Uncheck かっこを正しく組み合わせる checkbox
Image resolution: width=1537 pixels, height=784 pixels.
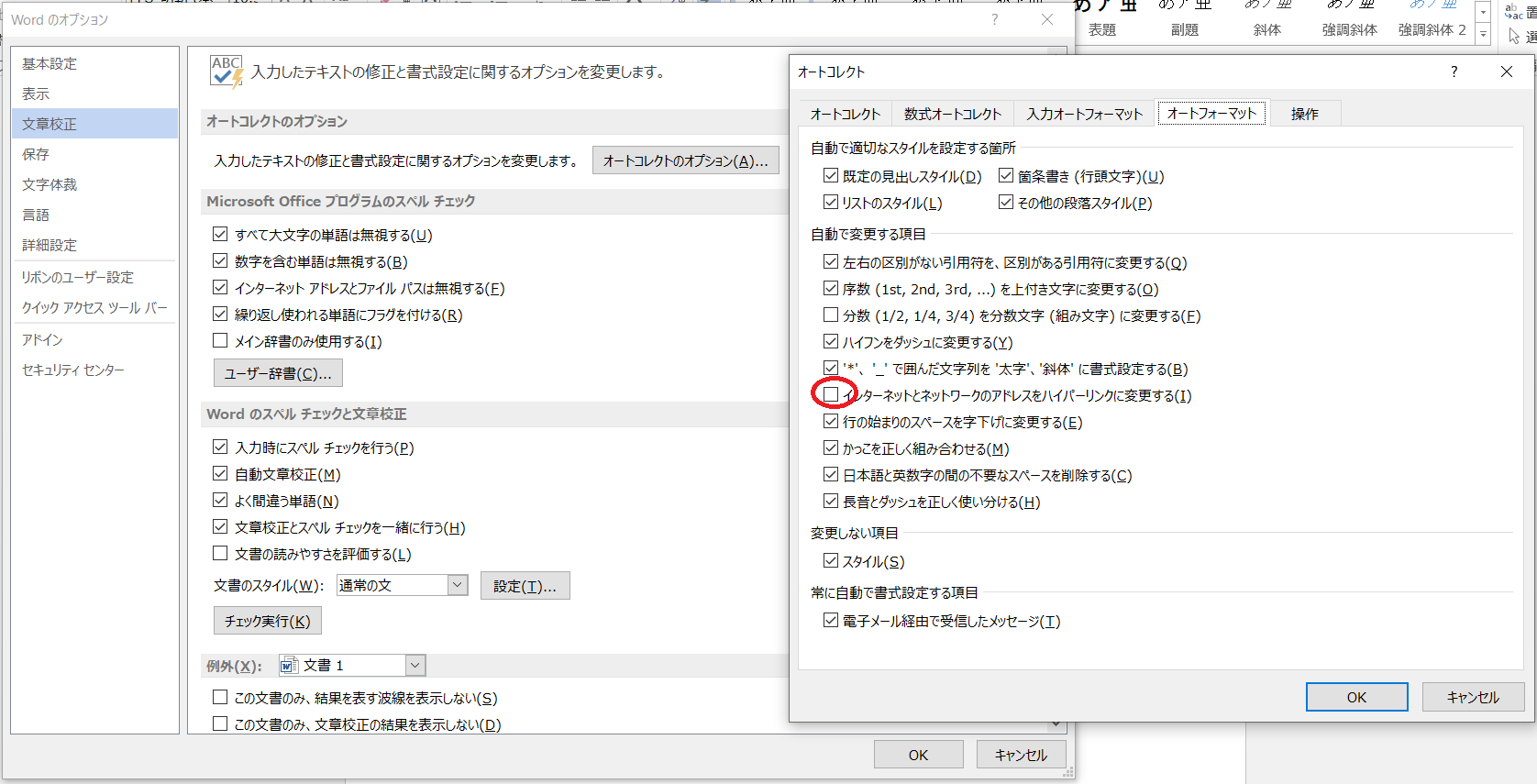coord(831,448)
